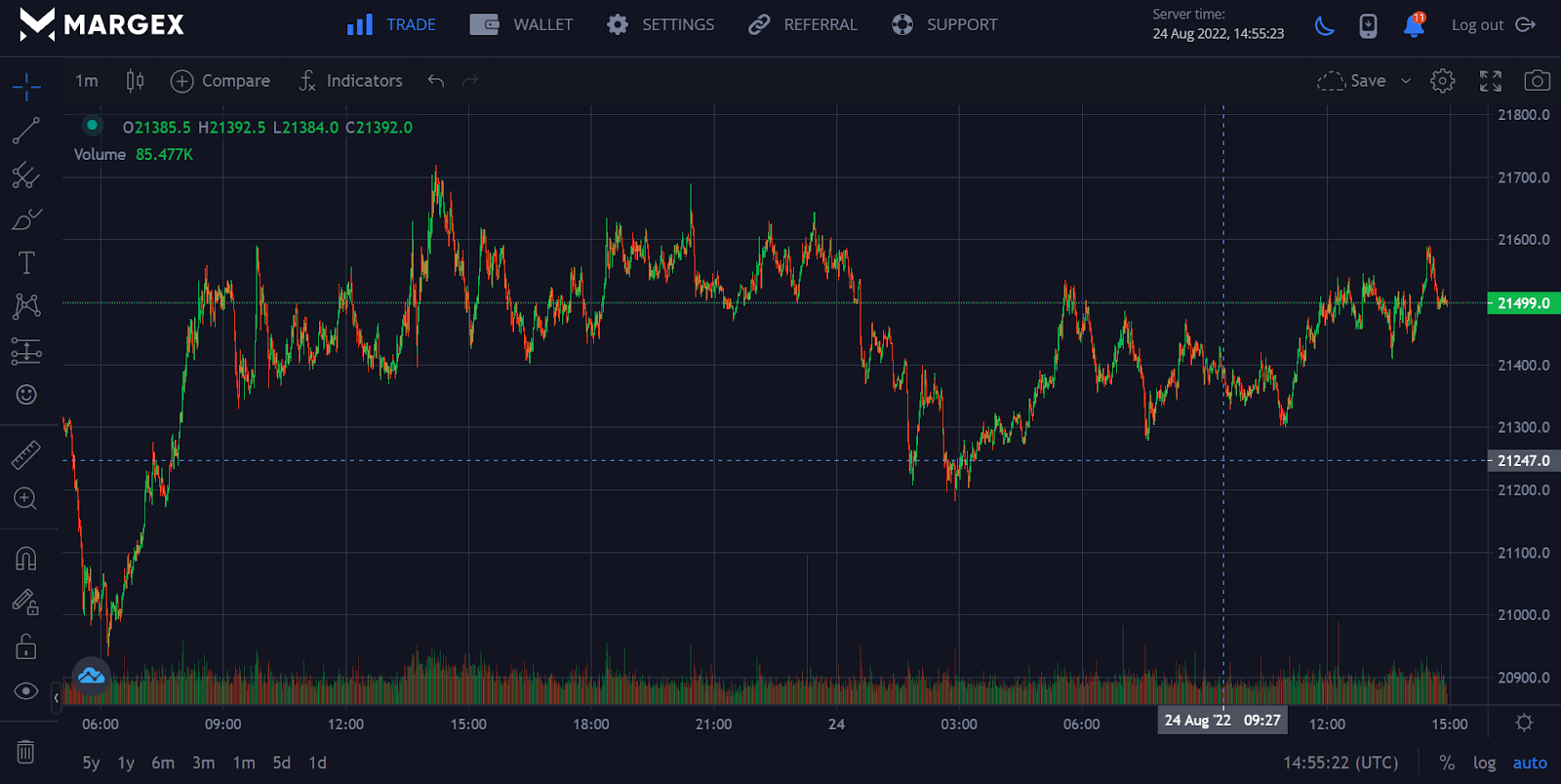Open the Indicators list
This screenshot has height=784, width=1561.
coord(350,81)
